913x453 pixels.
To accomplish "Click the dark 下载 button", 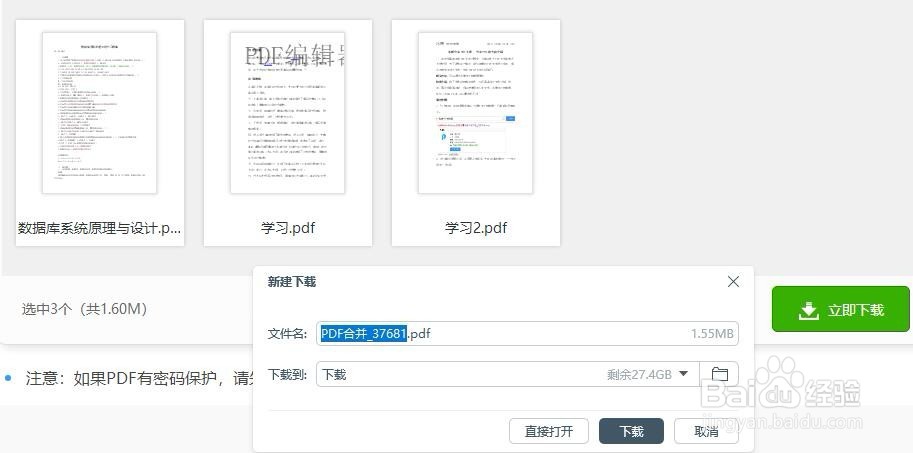I will tap(631, 431).
